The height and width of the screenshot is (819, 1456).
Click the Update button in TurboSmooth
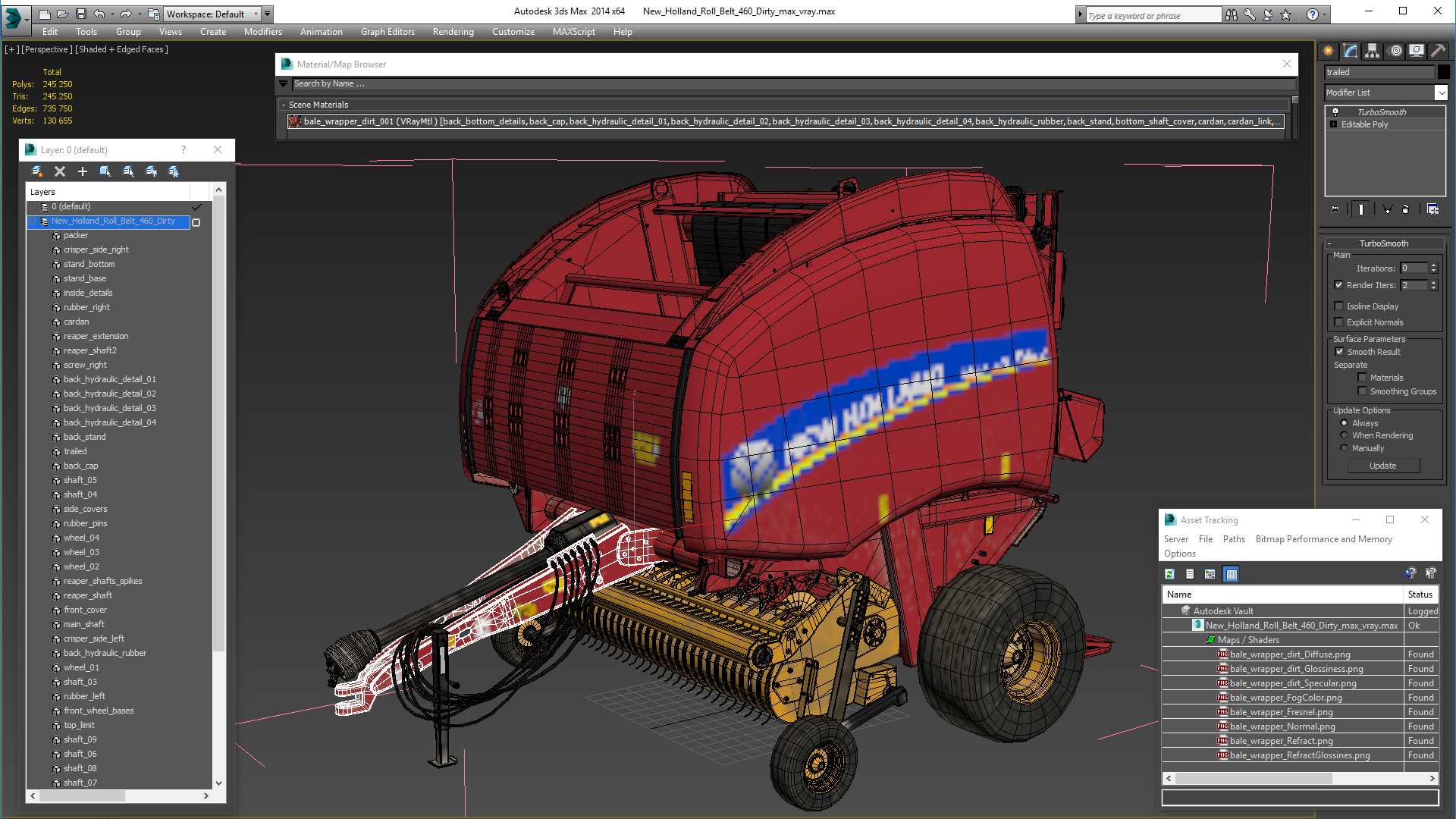point(1382,466)
